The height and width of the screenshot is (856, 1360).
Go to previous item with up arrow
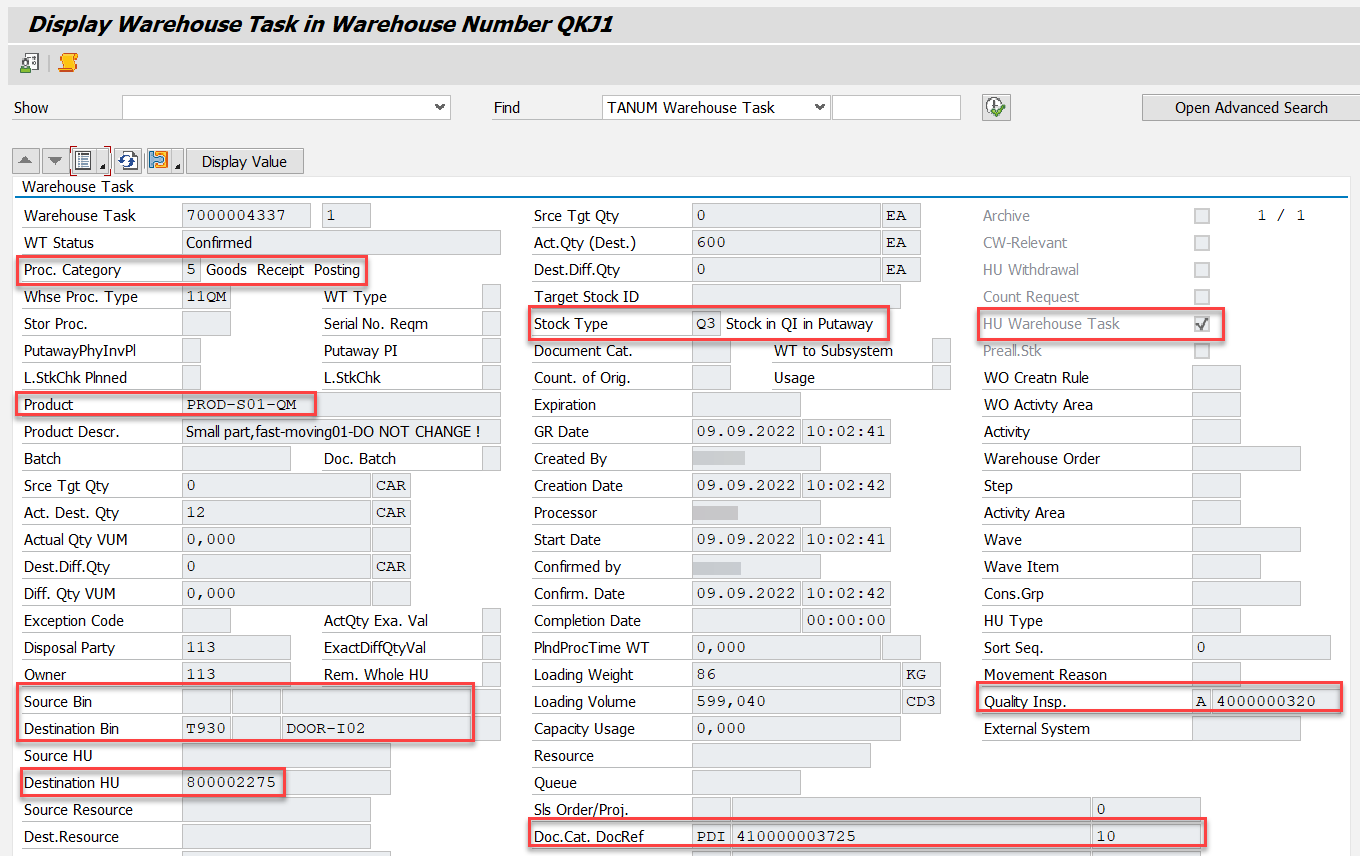click(x=26, y=161)
